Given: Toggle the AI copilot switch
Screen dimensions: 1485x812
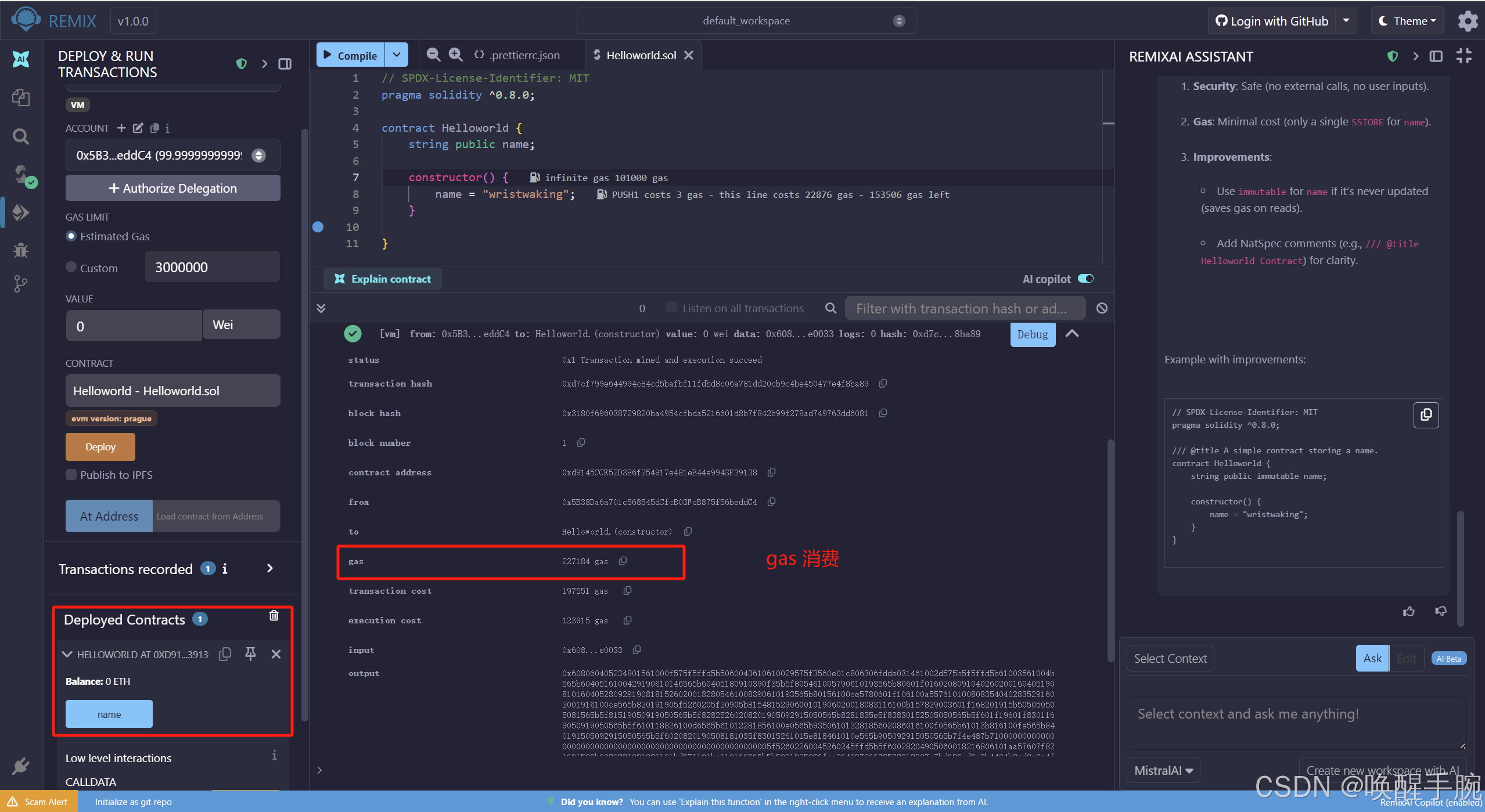Looking at the screenshot, I should pos(1085,279).
